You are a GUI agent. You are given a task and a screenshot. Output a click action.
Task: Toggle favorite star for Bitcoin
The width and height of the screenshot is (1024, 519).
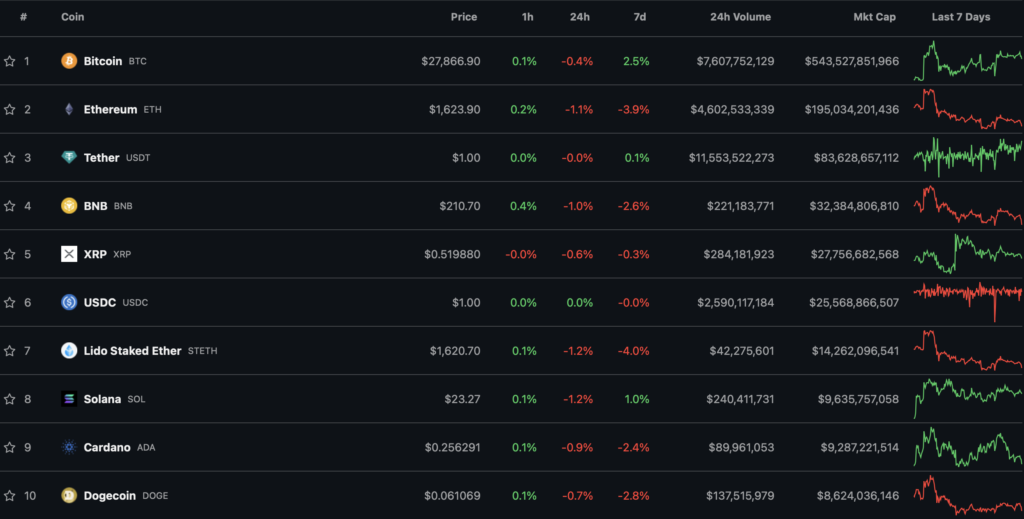10,61
